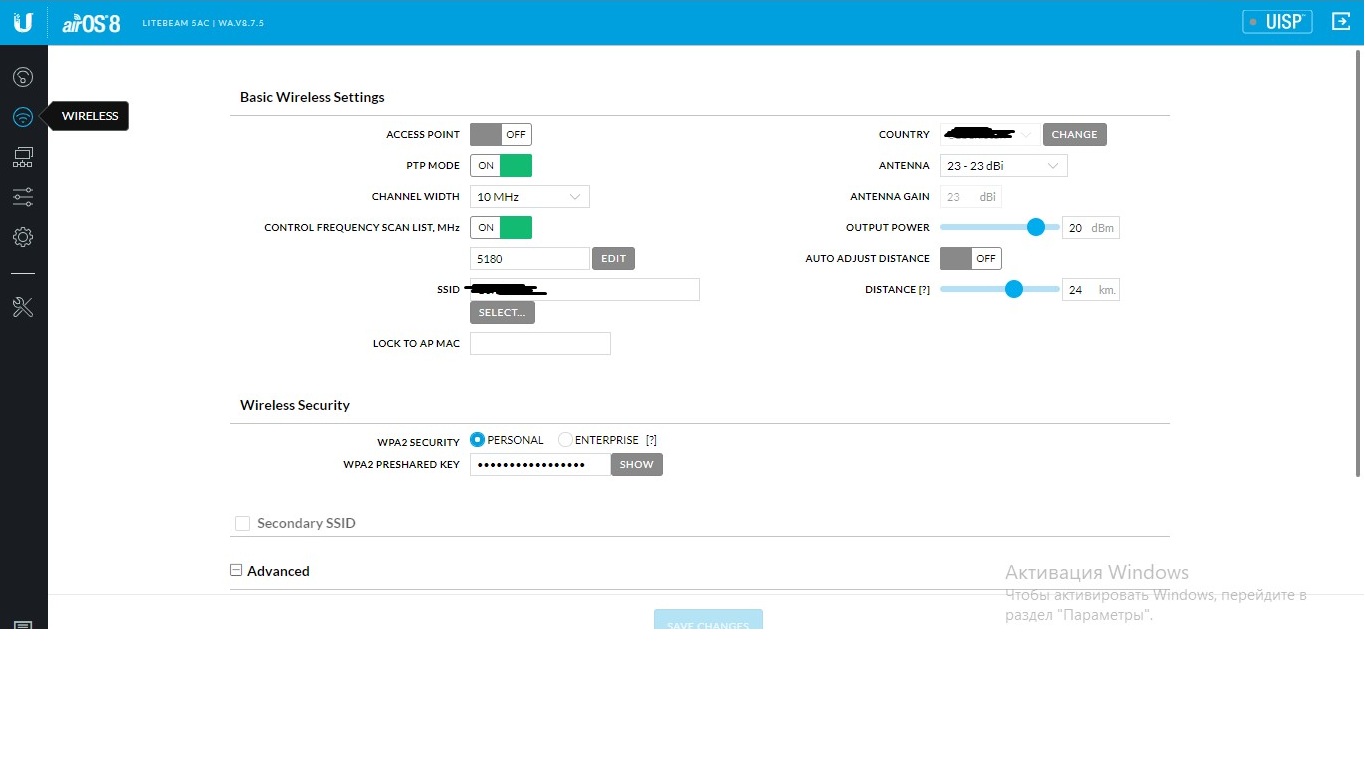
Task: Click the log icon at sidebar bottom
Action: tap(23, 625)
